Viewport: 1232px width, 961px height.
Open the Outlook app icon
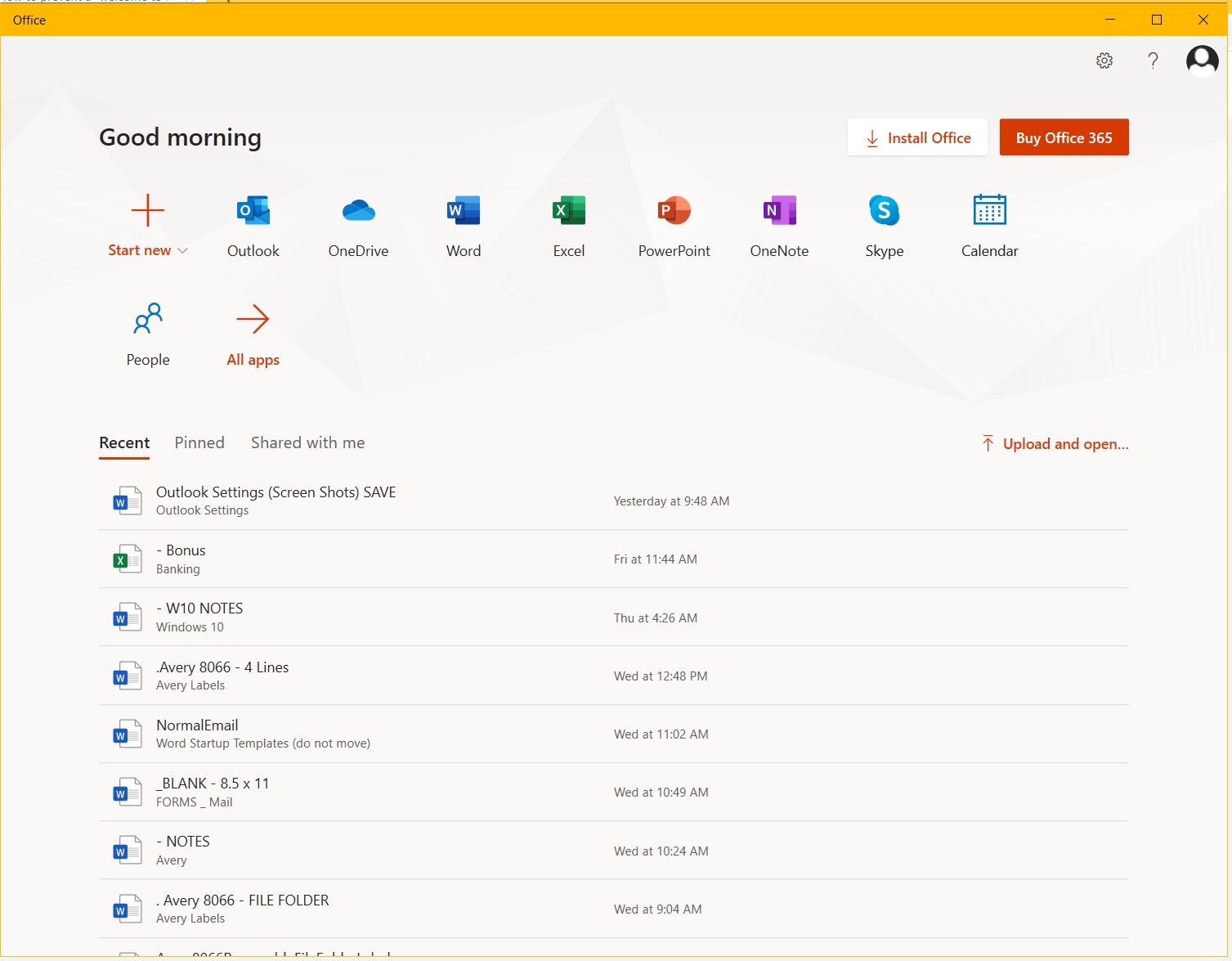(x=253, y=210)
